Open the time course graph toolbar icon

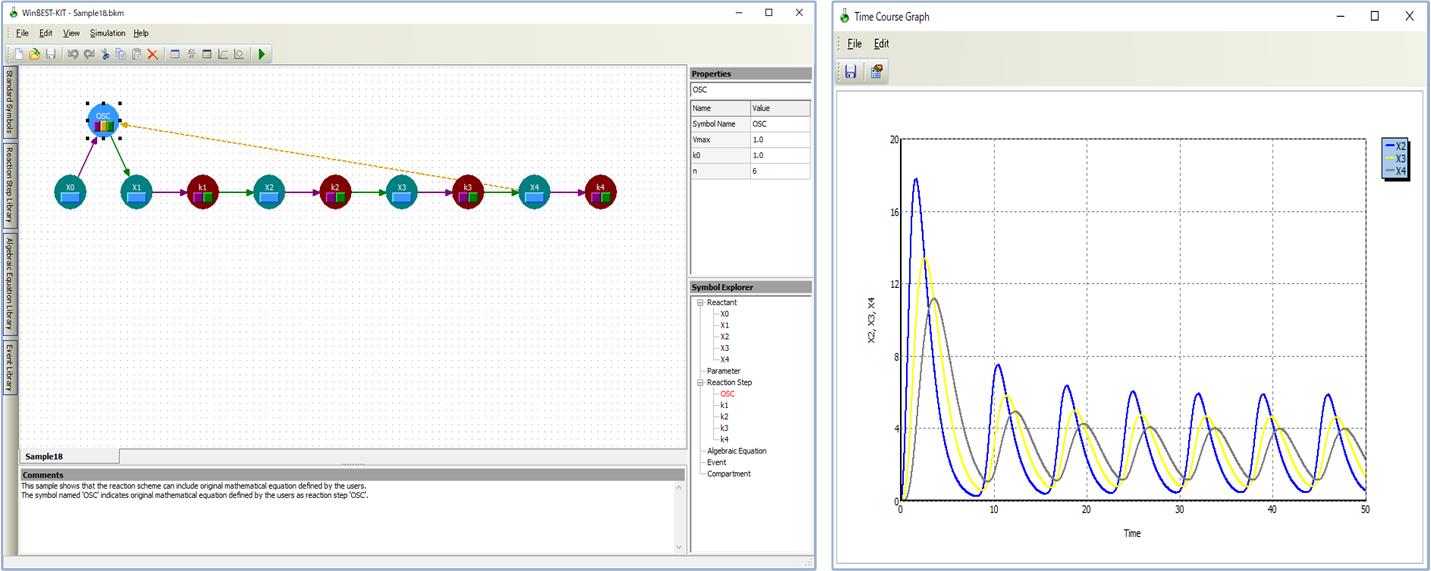point(223,54)
